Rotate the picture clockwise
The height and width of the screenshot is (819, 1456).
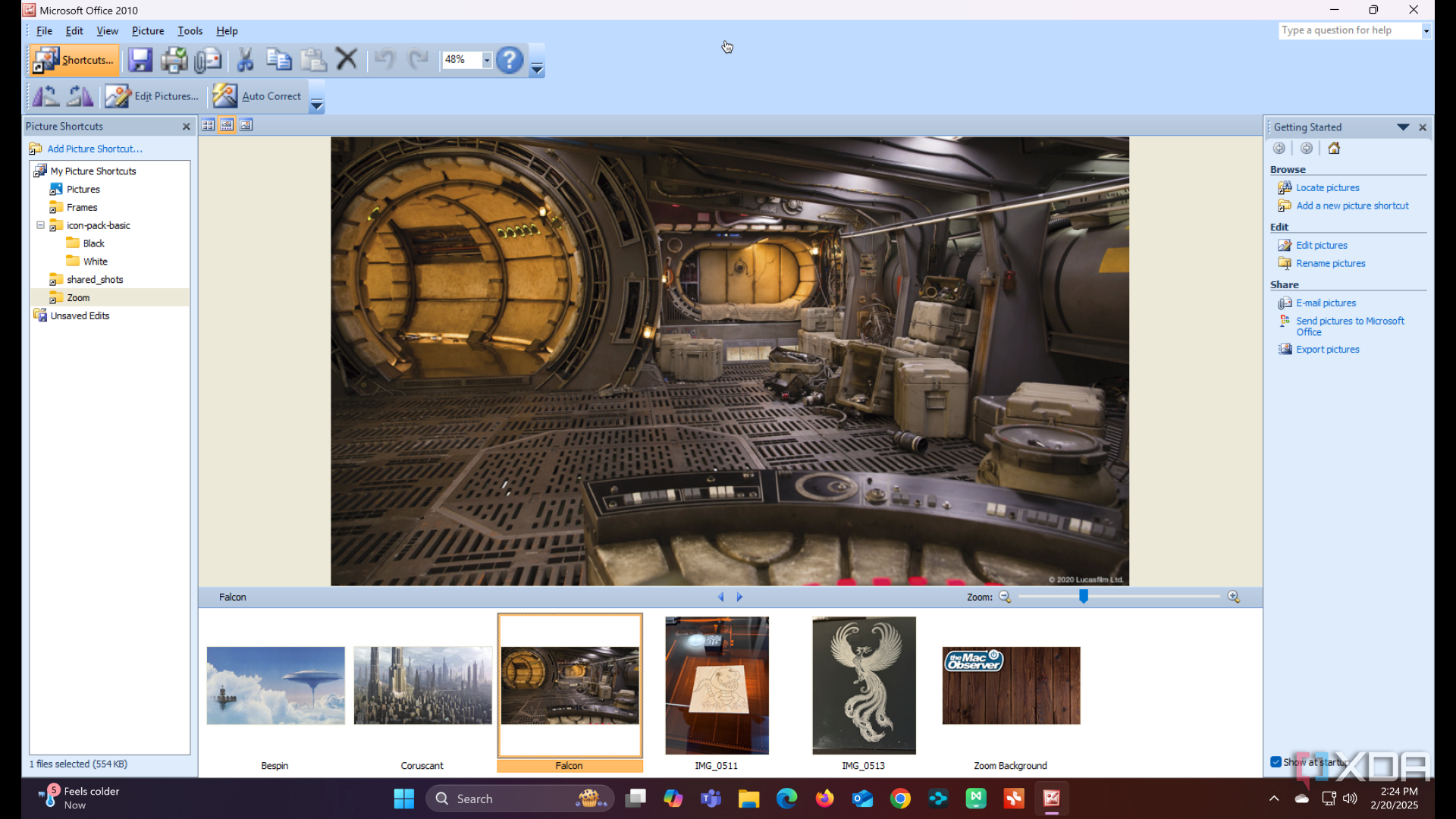pos(79,96)
